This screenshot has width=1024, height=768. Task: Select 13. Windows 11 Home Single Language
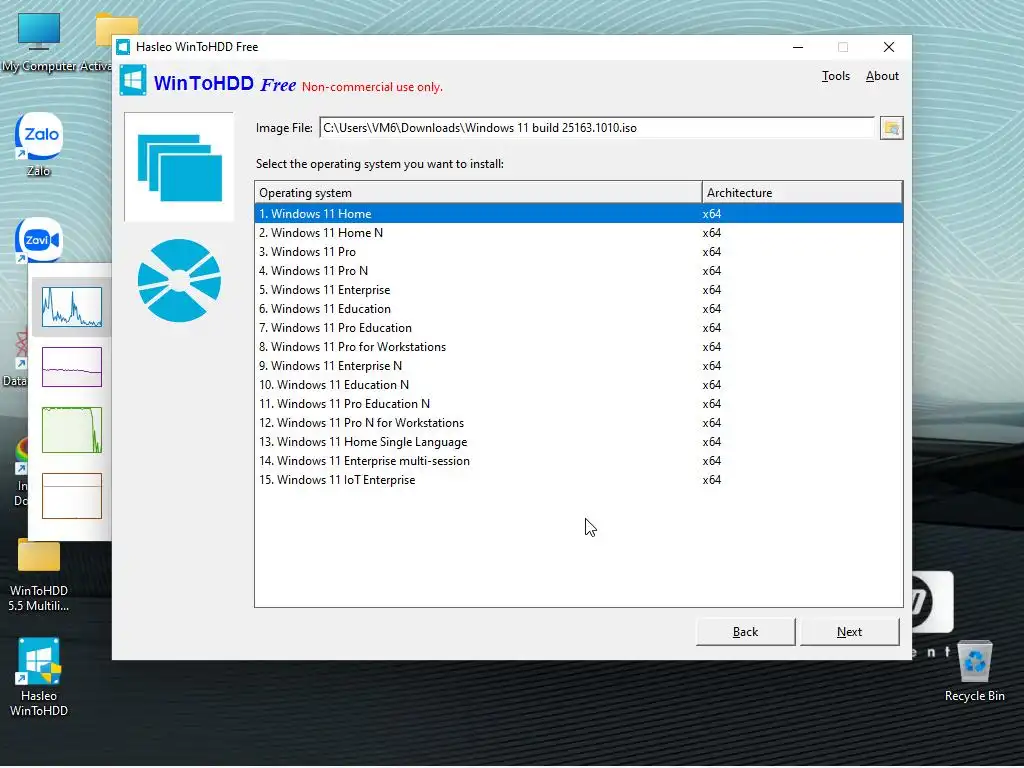point(579,441)
